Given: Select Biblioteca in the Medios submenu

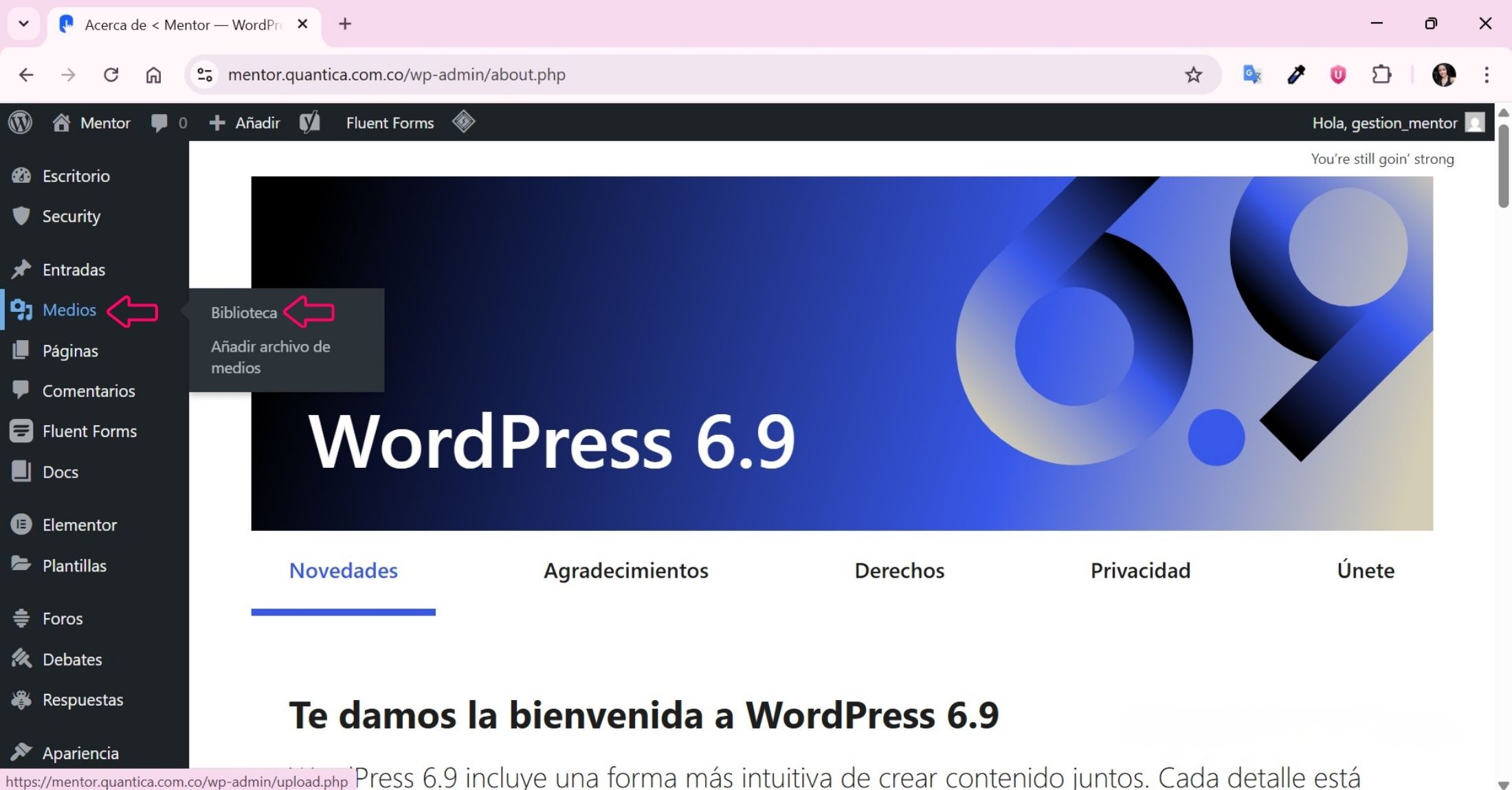Looking at the screenshot, I should [x=244, y=313].
